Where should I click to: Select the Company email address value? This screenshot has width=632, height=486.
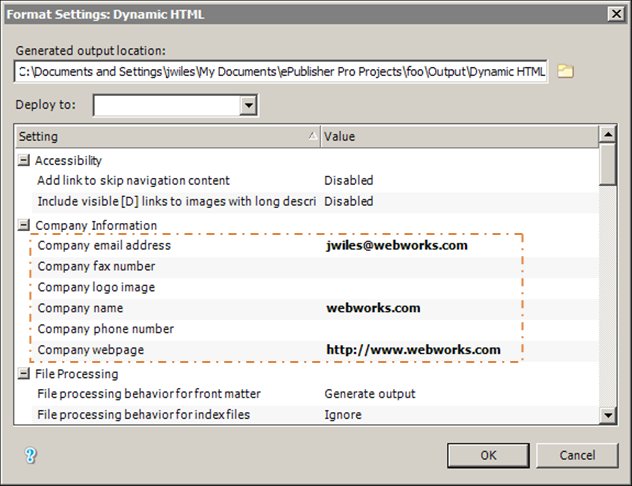(396, 245)
